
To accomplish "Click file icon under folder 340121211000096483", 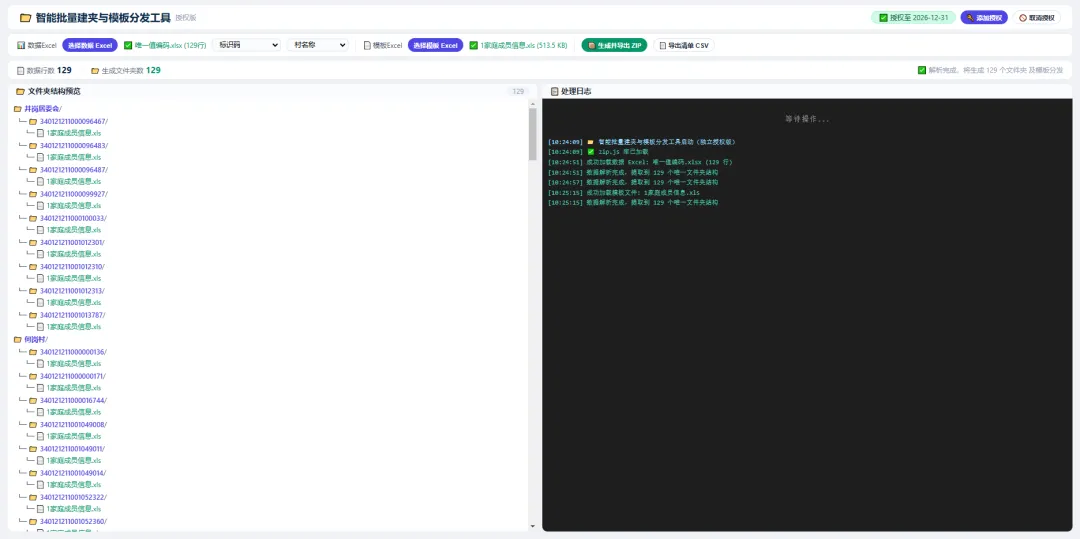I will pos(40,158).
